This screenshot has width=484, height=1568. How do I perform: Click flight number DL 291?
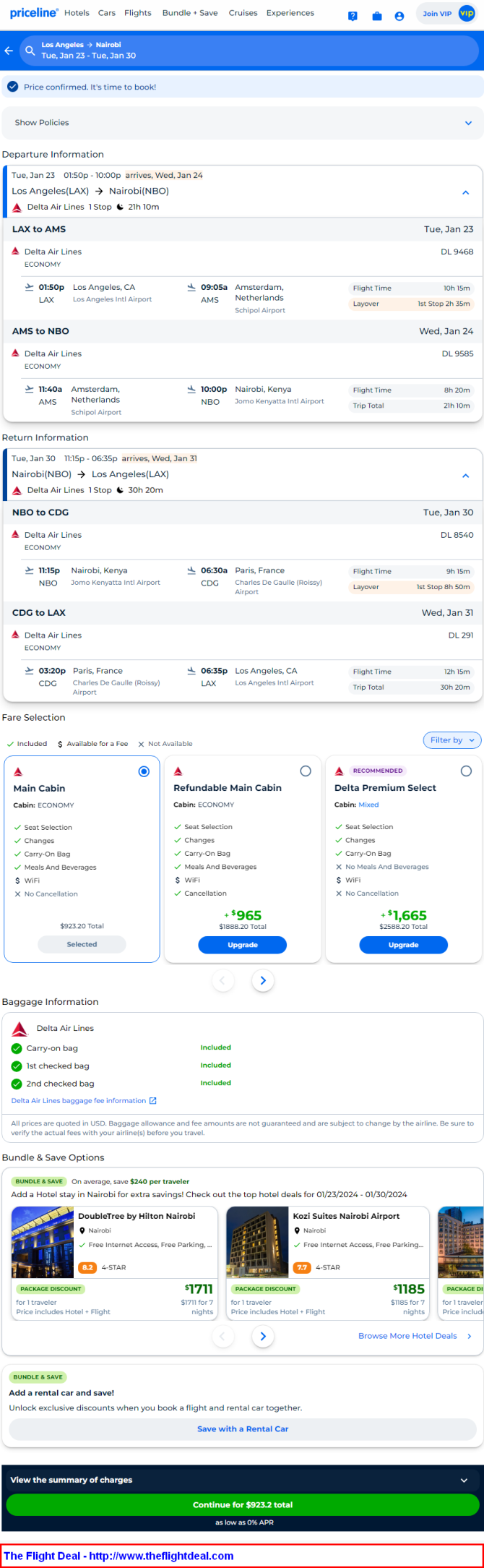(x=461, y=635)
